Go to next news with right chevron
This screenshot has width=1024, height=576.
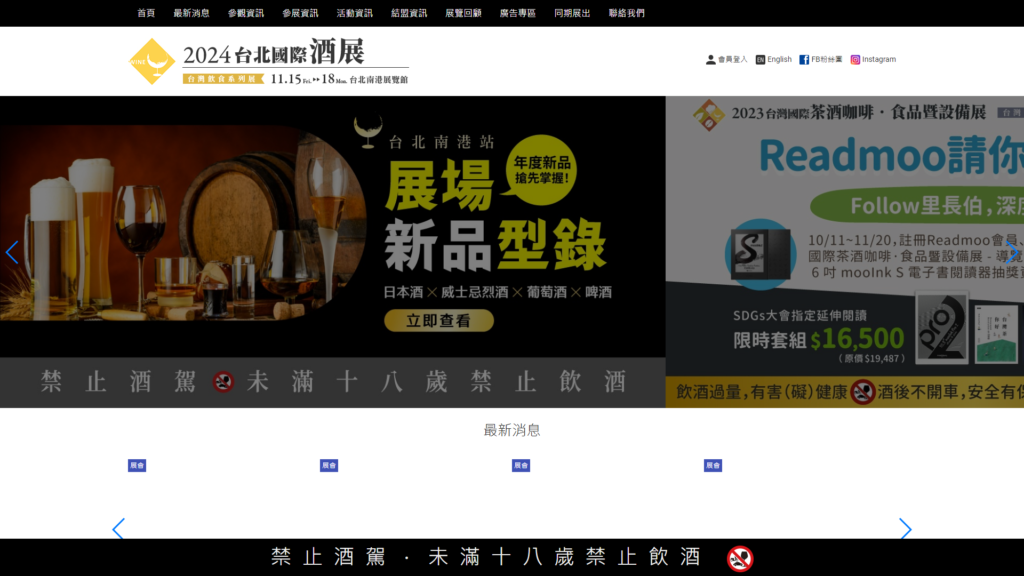pos(905,529)
